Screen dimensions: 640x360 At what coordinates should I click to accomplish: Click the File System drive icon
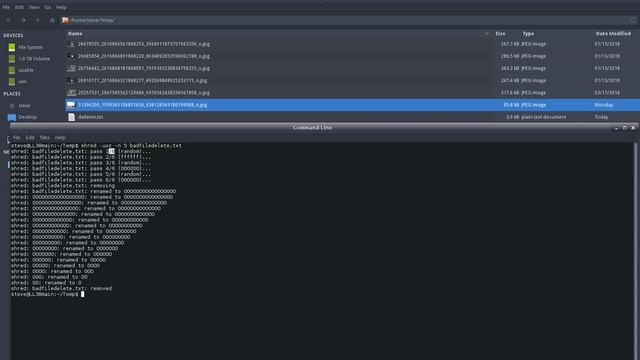point(12,47)
